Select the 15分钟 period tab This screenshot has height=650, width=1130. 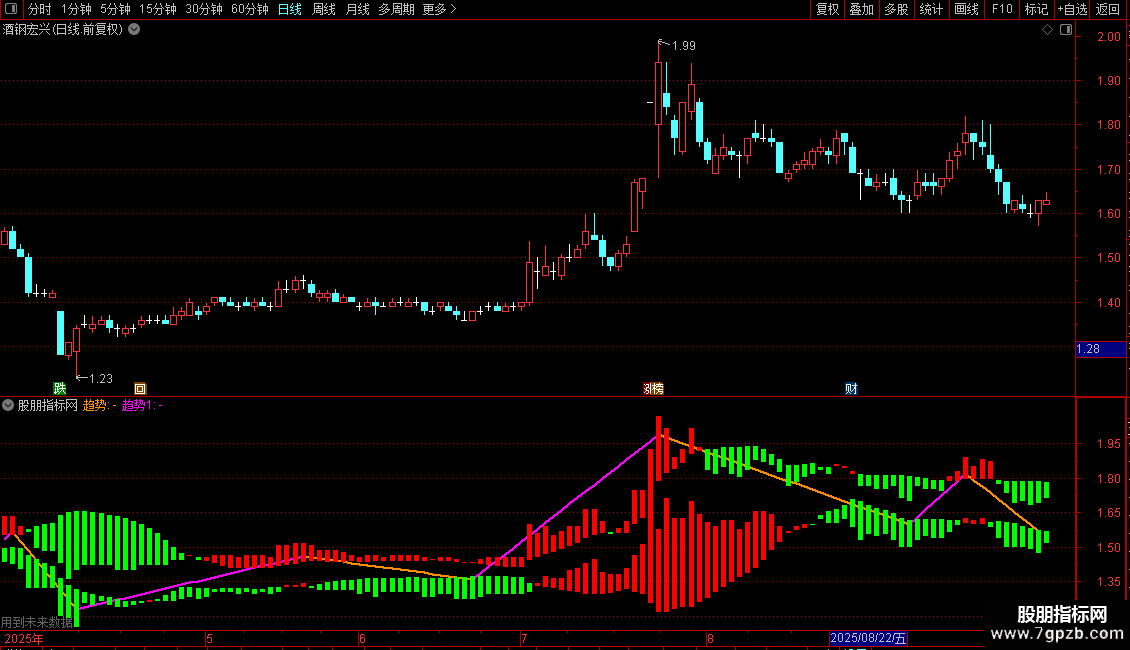coord(158,9)
